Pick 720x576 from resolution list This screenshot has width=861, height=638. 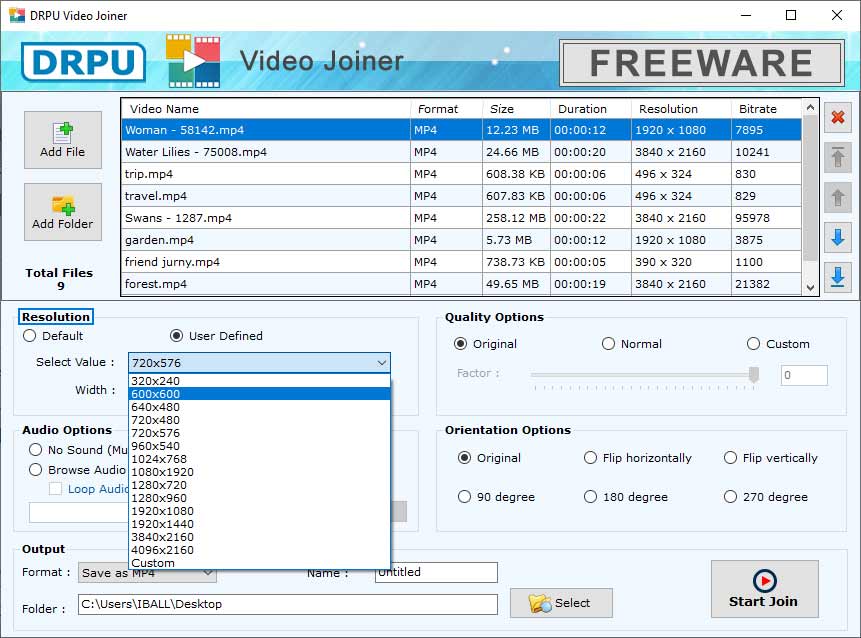pos(259,433)
